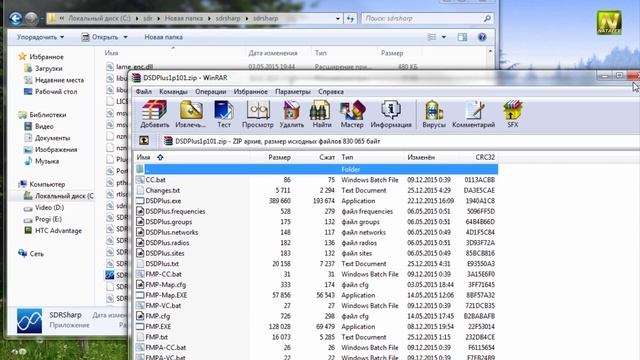640x360 pixels.
Task: Sort archive by Имя column
Action: (143, 157)
